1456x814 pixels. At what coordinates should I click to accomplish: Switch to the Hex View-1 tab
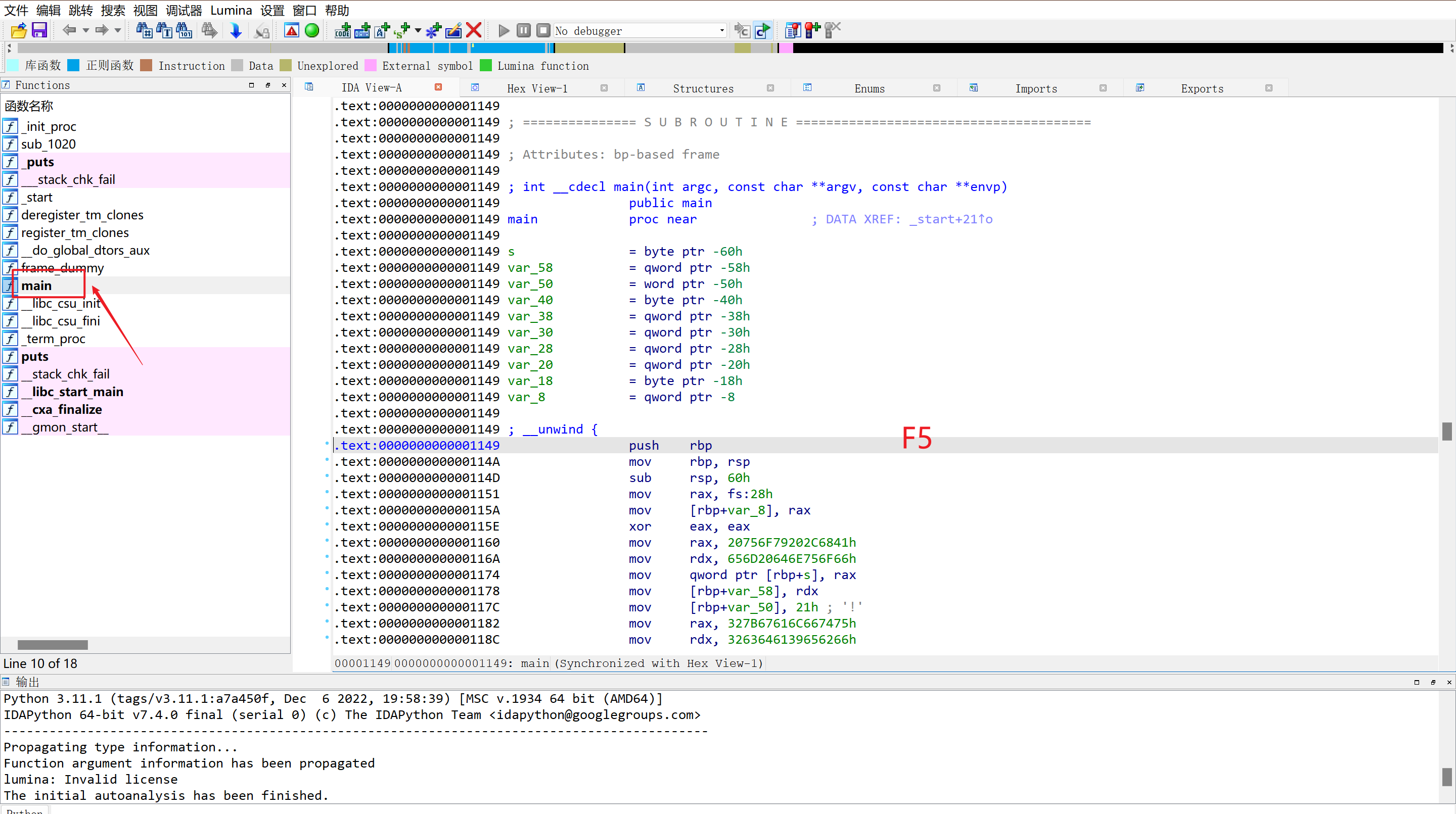click(537, 88)
